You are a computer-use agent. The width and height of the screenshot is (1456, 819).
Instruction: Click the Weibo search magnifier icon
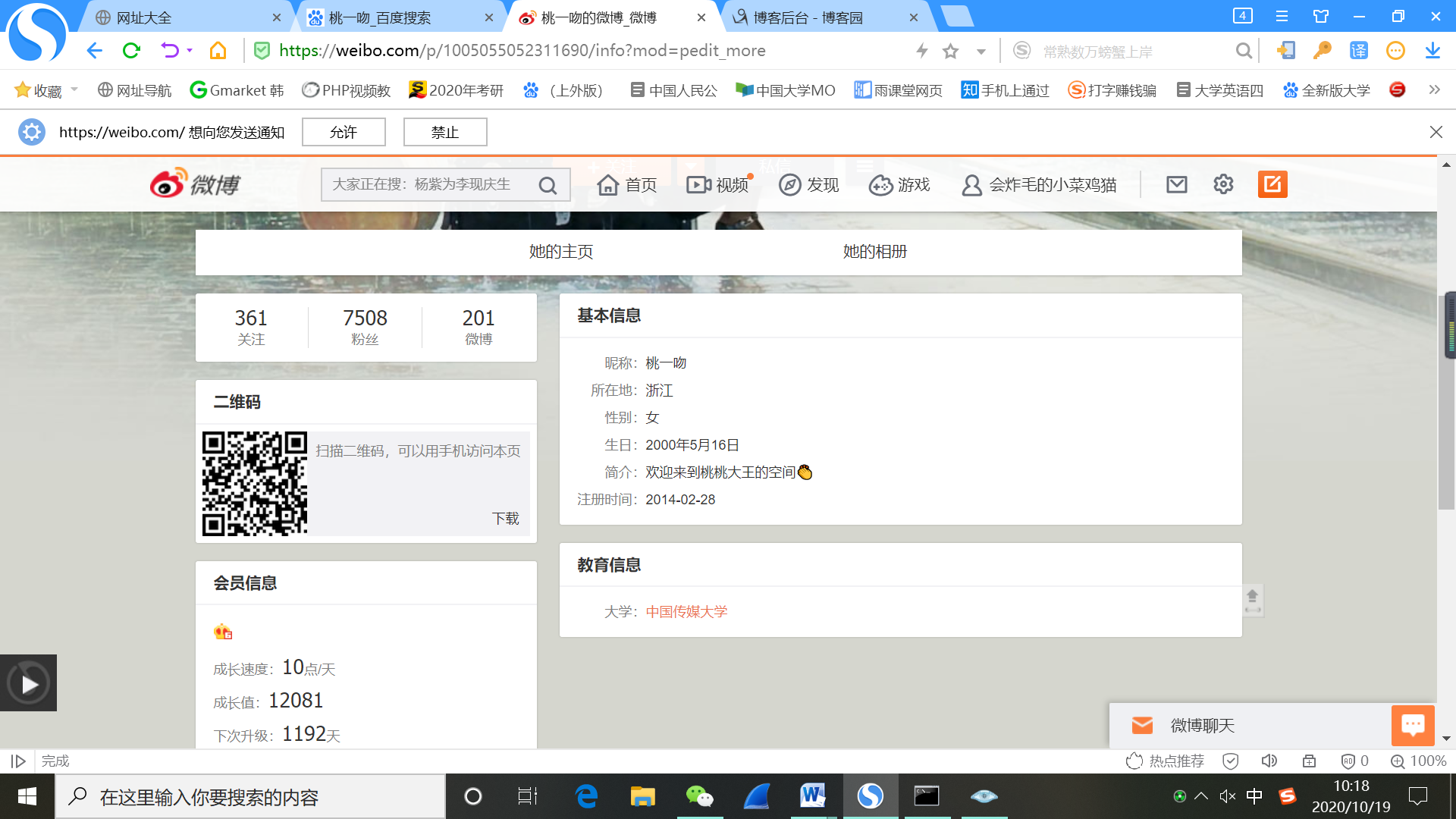[x=548, y=185]
